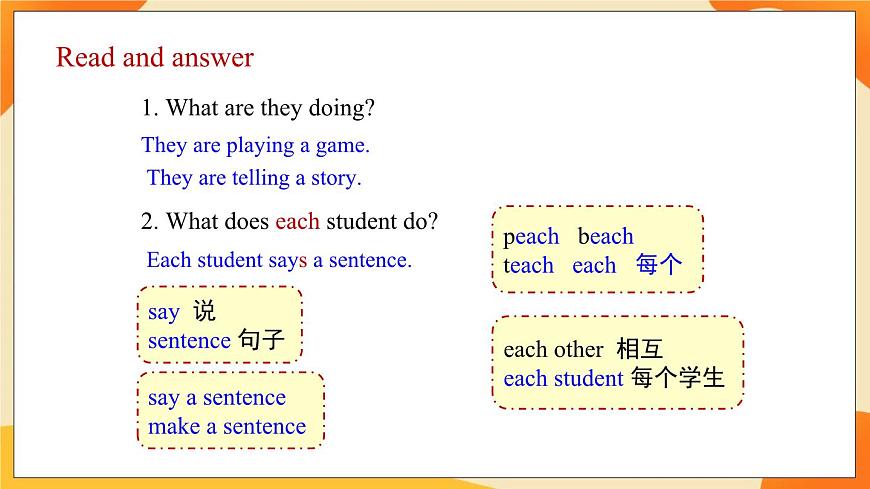Click 'They are telling a story.' answer
The image size is (870, 489).
(254, 178)
